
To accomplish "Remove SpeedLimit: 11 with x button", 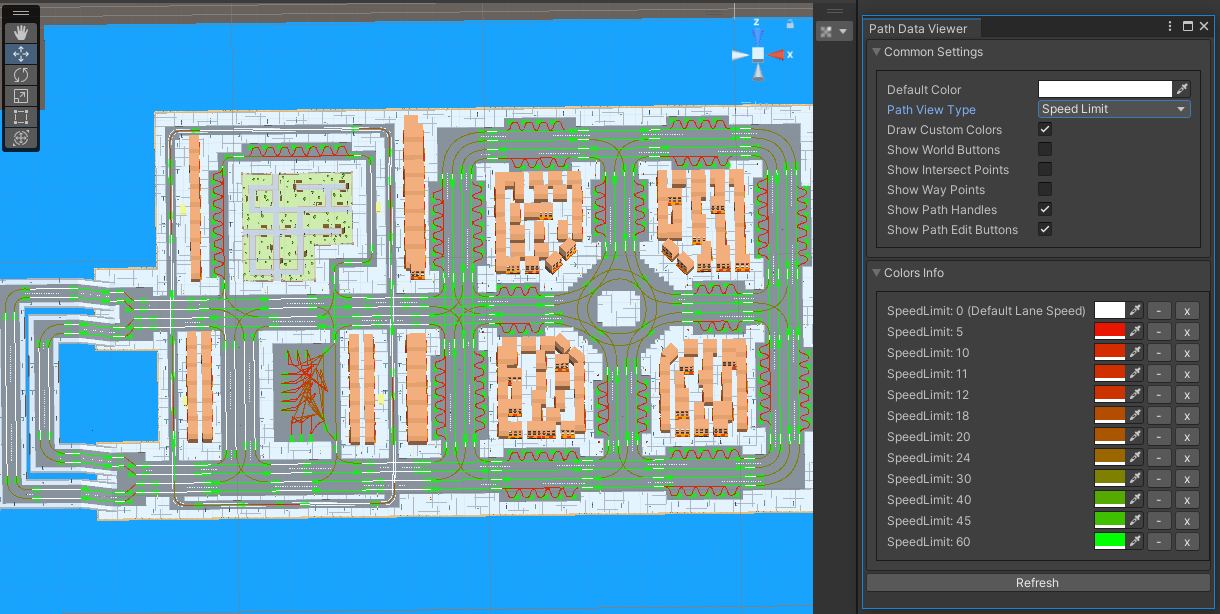I will coord(1187,374).
